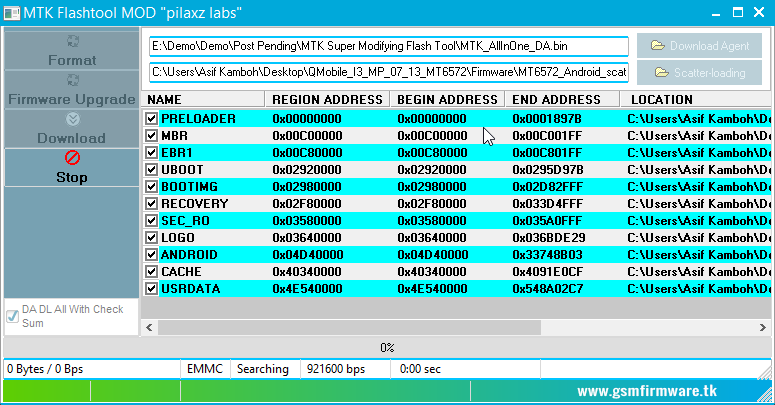The image size is (775, 405).
Task: Sort by REGION ADDRESS column header
Action: [328, 99]
